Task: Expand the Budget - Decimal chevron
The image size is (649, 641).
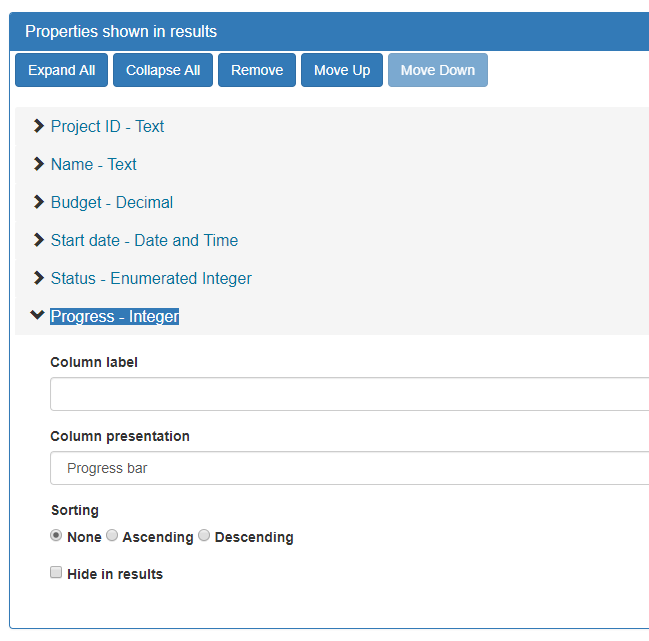Action: point(38,202)
